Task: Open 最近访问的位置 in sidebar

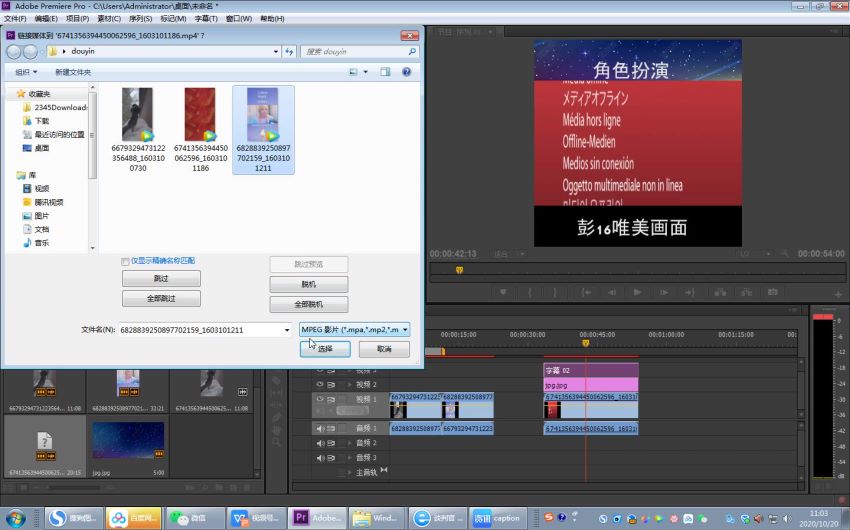Action: [x=53, y=134]
